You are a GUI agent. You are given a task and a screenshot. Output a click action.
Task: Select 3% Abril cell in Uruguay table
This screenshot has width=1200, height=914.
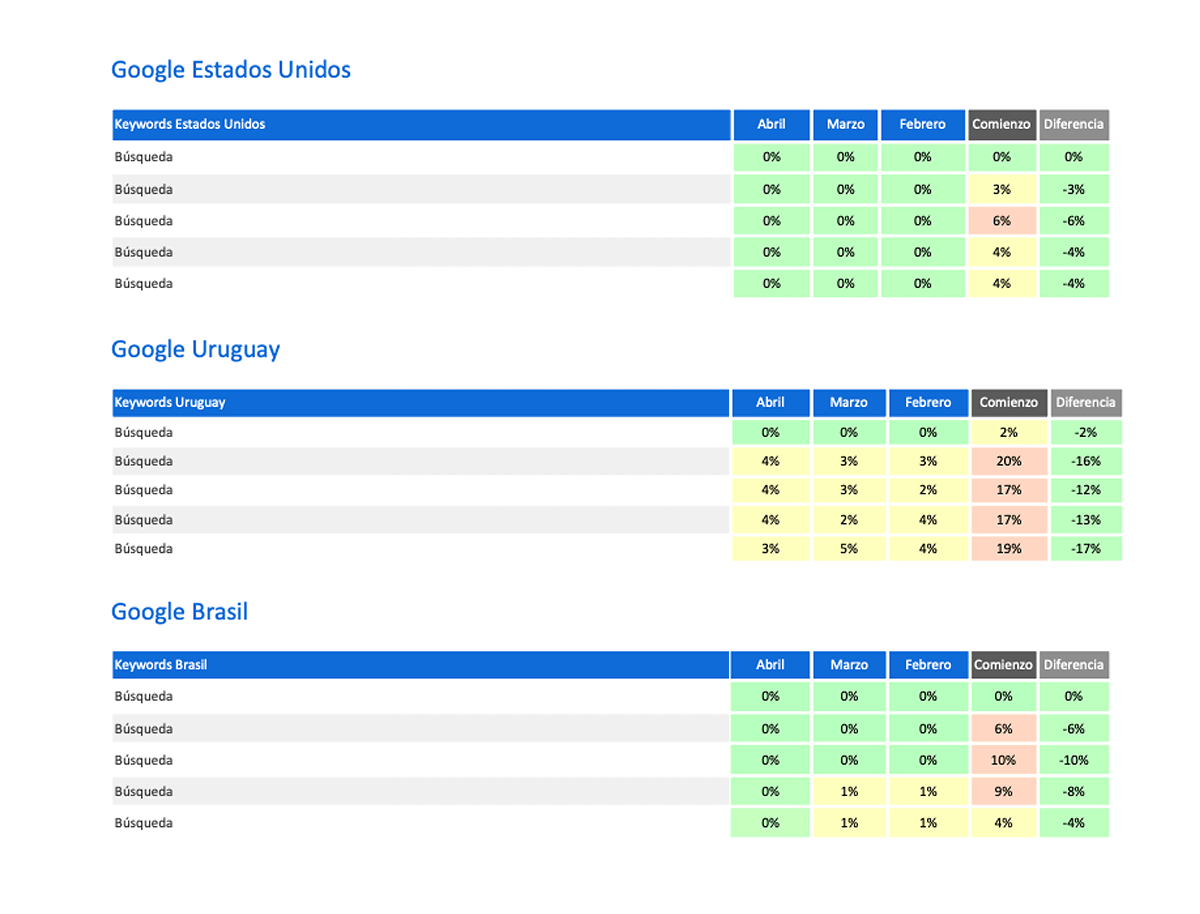click(x=770, y=549)
